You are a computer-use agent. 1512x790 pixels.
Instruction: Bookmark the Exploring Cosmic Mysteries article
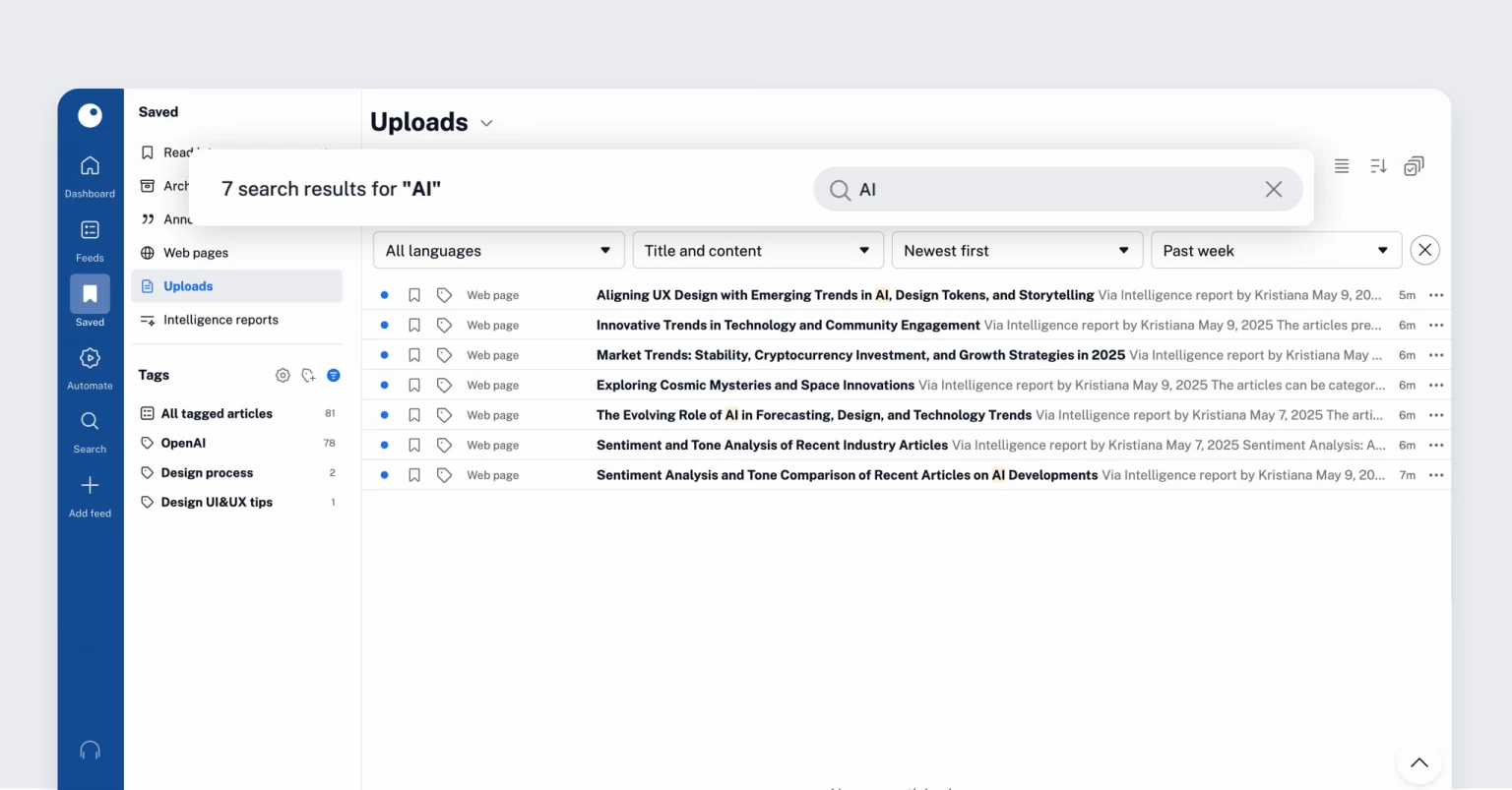click(414, 385)
